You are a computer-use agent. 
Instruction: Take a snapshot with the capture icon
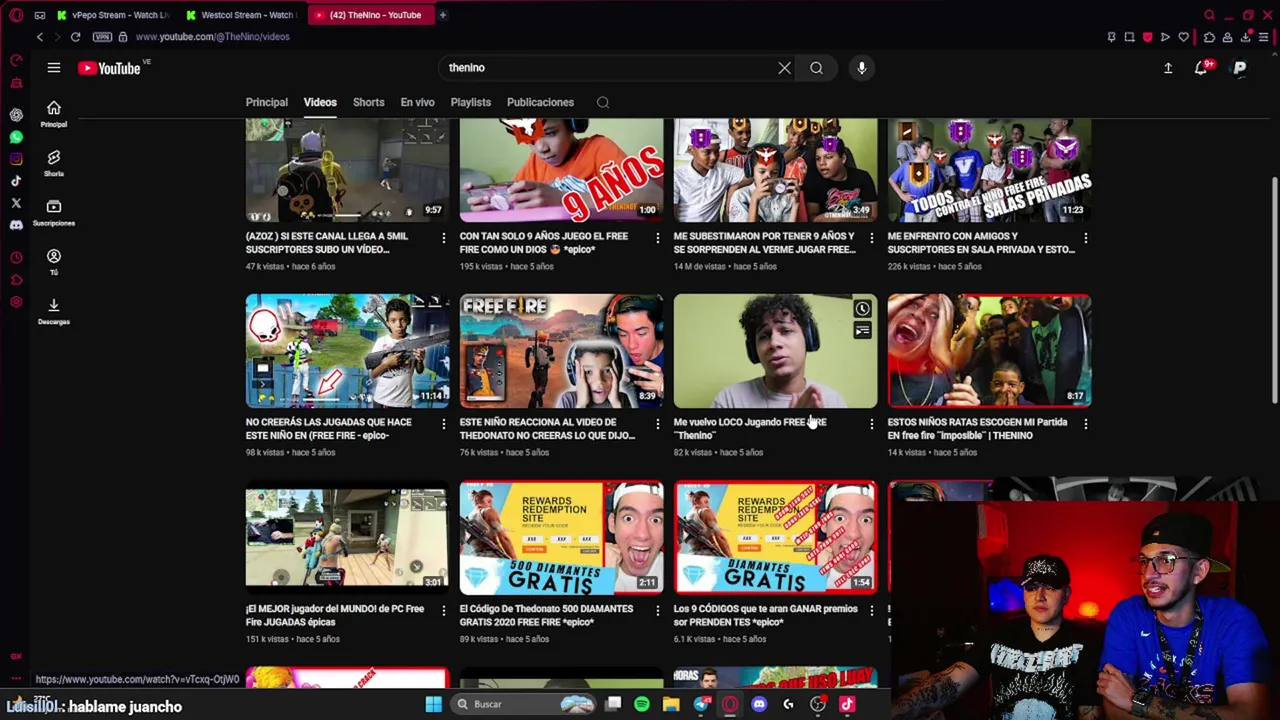[x=1129, y=37]
